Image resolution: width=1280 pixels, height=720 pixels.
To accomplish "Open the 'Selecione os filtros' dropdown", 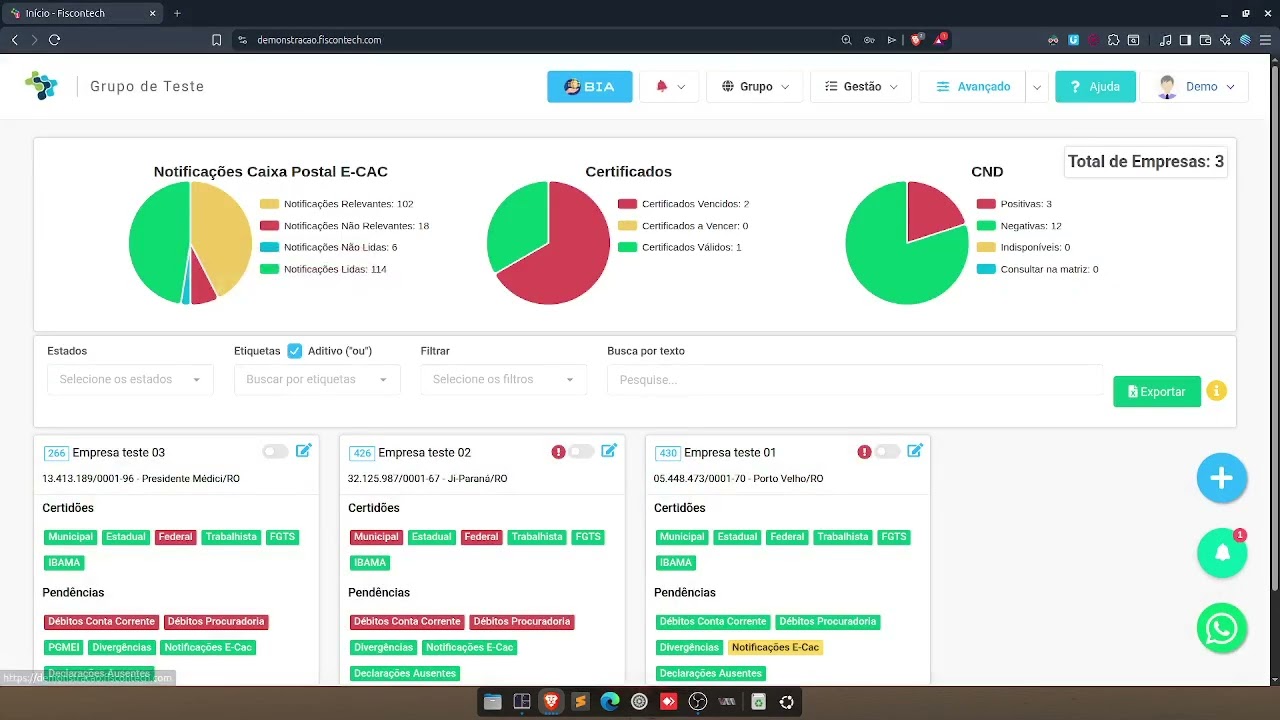I will (x=504, y=380).
